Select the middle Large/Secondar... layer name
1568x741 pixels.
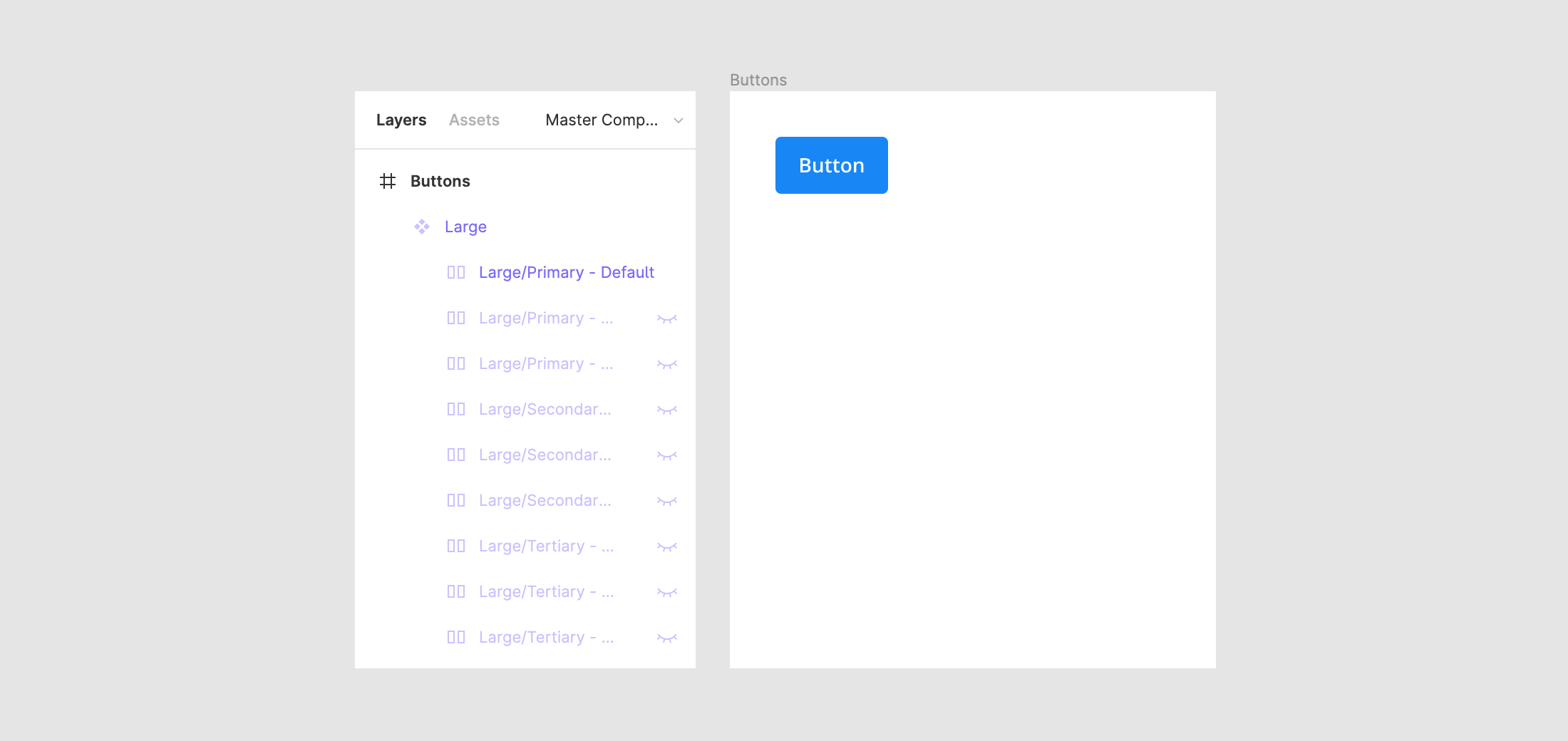545,455
